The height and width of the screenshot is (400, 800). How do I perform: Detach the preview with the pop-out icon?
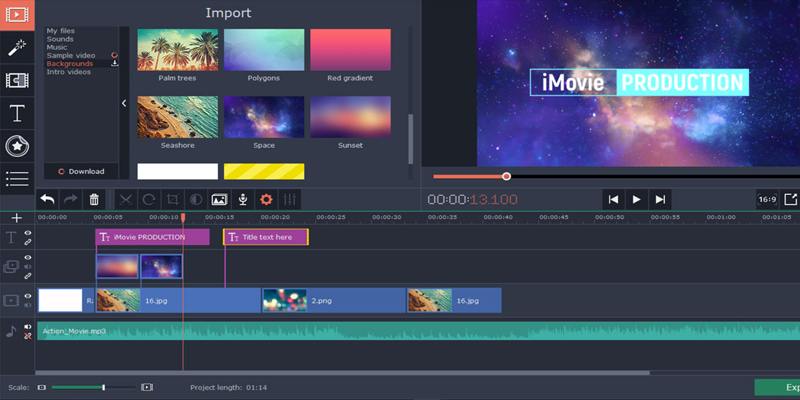[790, 199]
